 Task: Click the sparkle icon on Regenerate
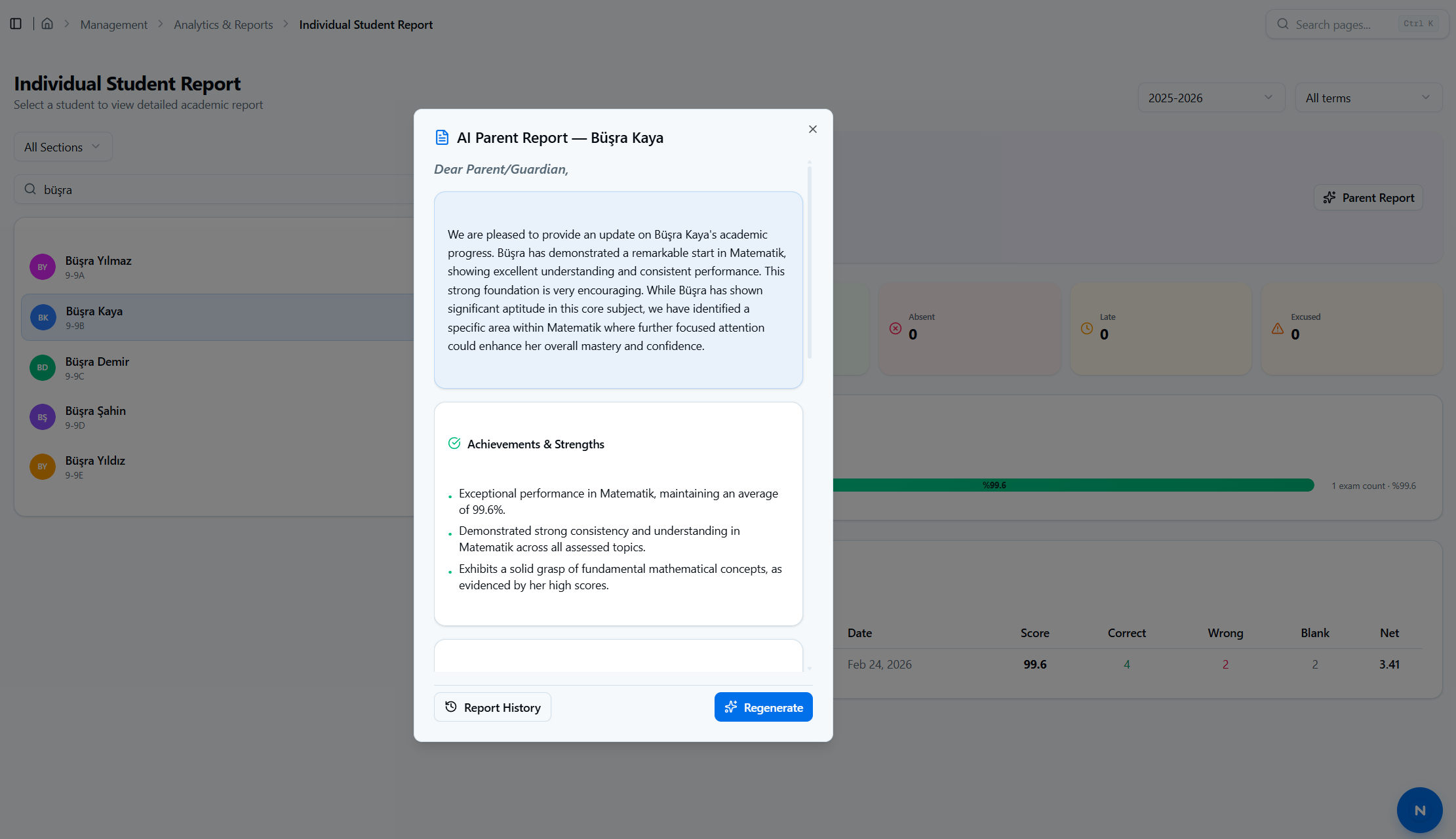click(731, 707)
